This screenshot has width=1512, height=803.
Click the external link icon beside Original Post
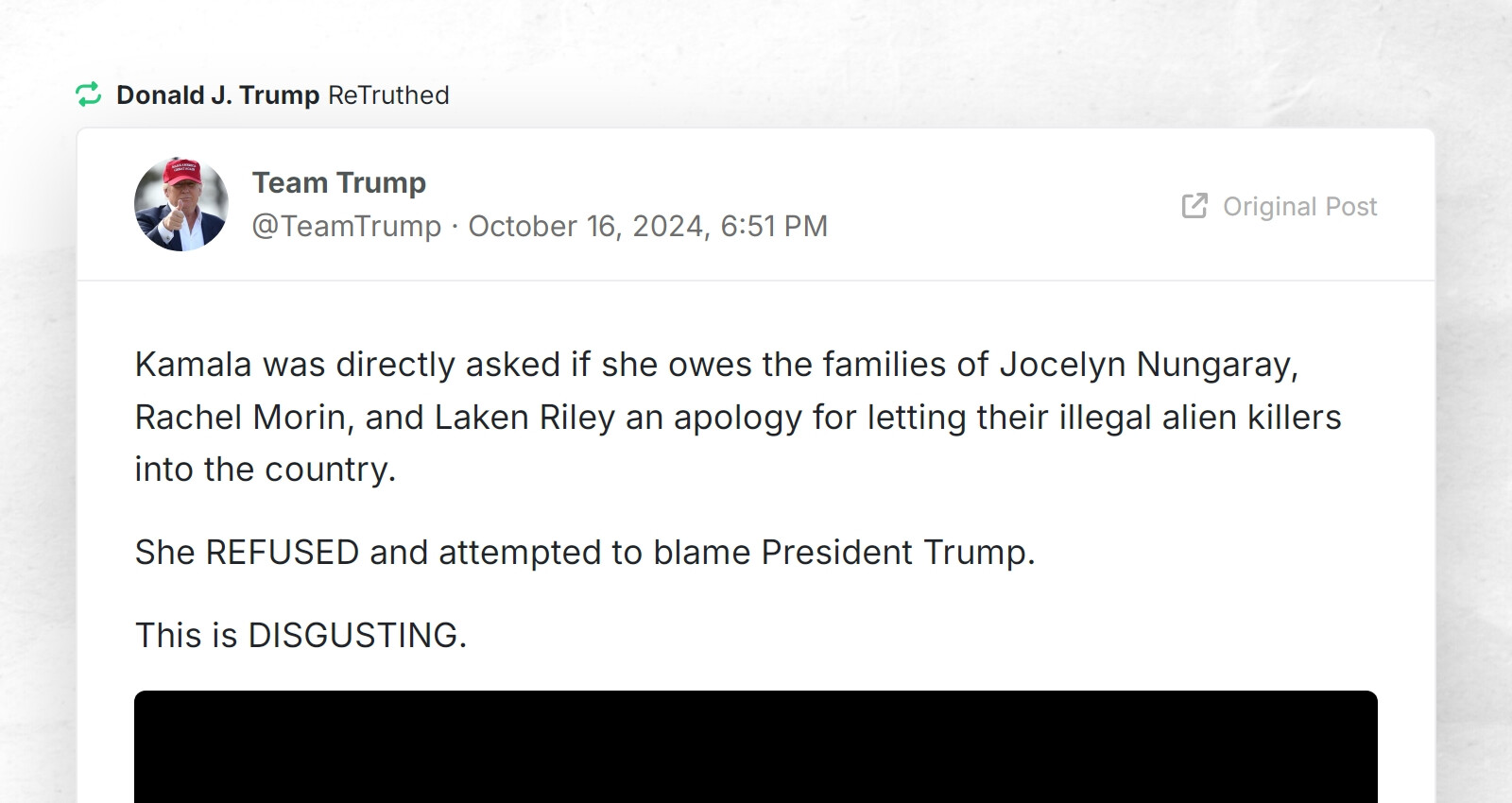[1194, 206]
